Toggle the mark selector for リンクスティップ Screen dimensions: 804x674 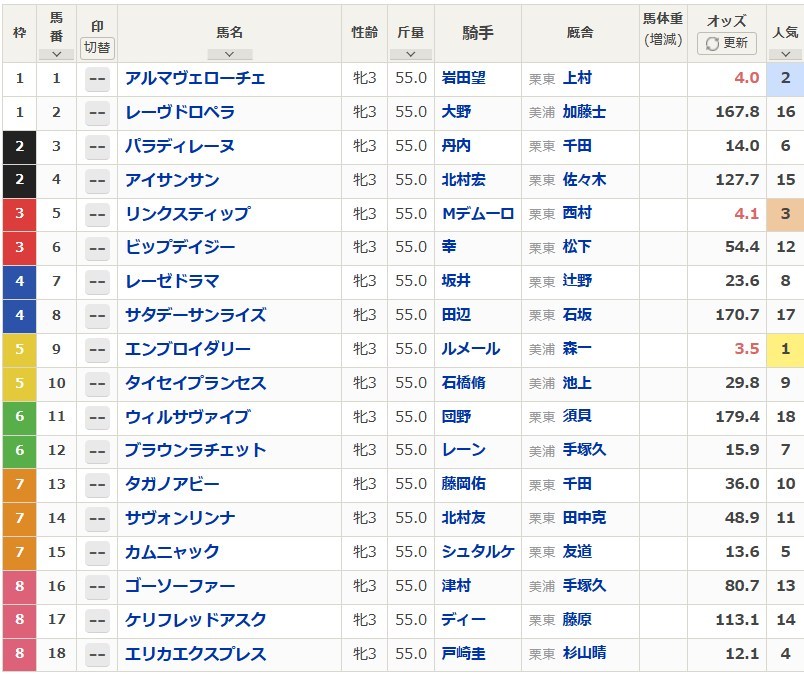(x=97, y=214)
